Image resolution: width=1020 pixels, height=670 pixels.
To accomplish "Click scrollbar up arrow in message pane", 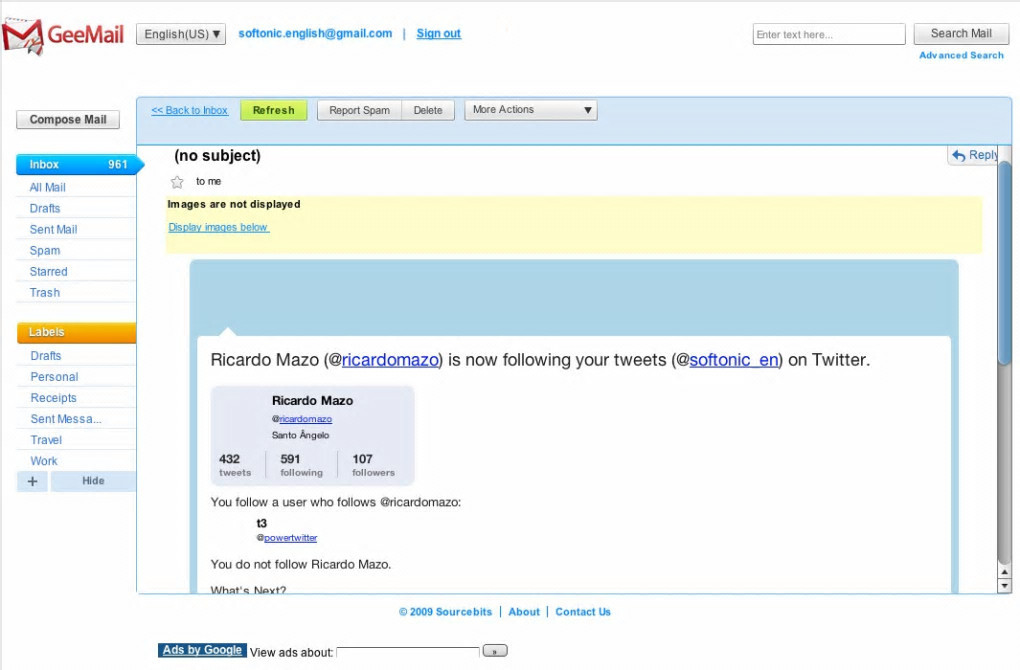I will coord(1004,572).
